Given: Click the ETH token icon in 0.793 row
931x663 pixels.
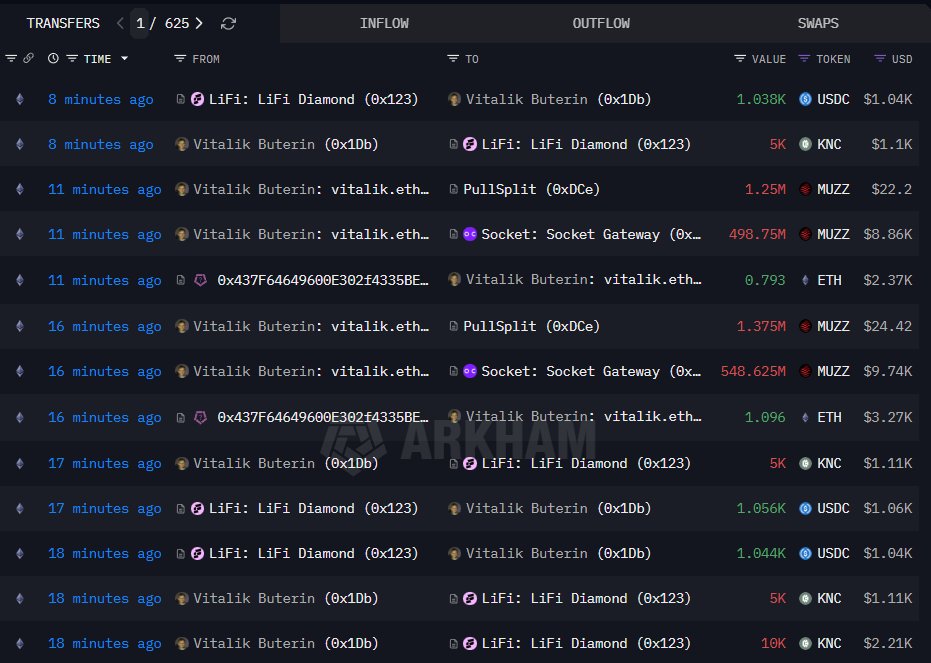Looking at the screenshot, I should (x=805, y=280).
